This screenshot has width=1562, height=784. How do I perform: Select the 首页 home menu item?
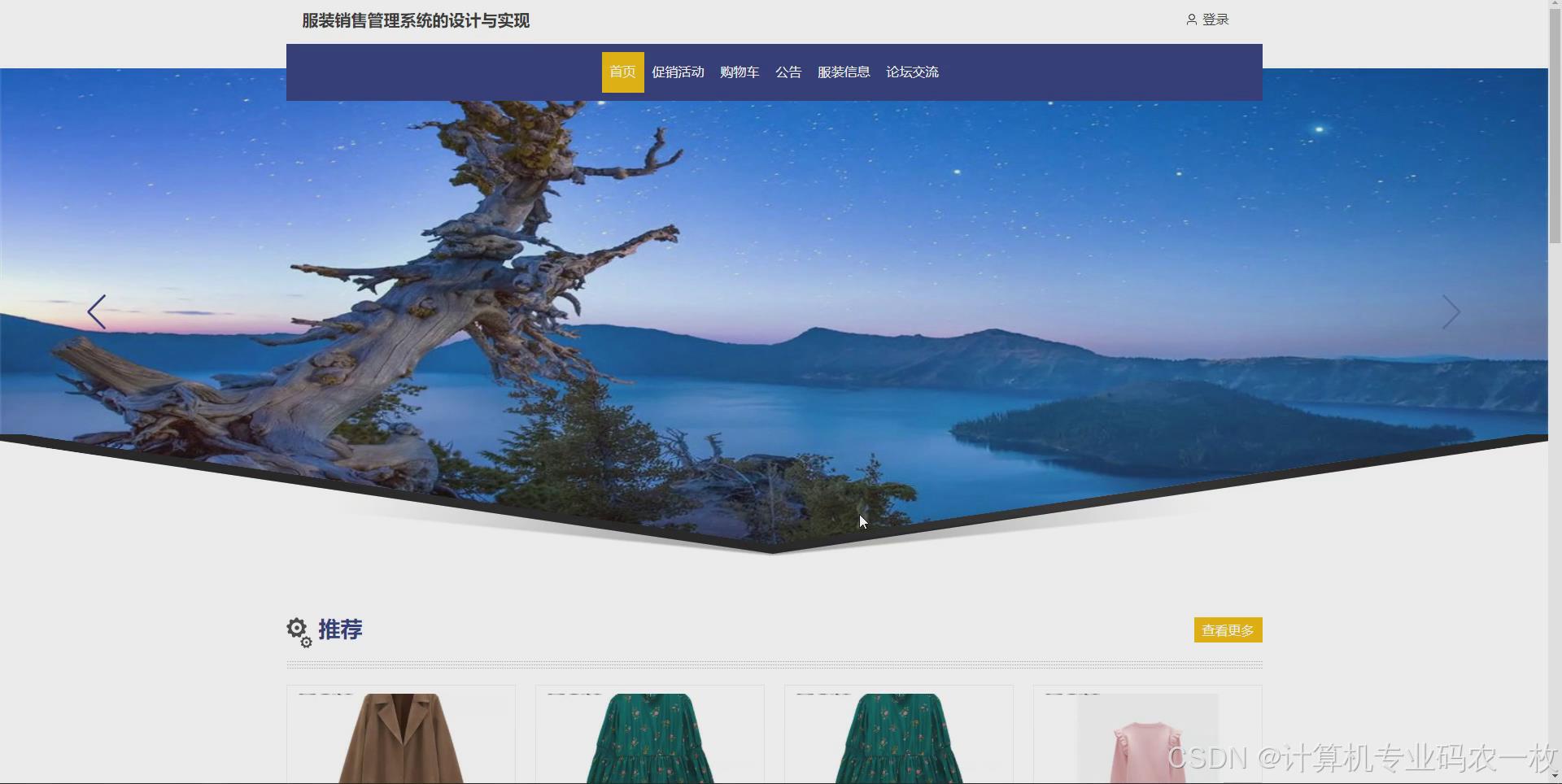(x=622, y=72)
